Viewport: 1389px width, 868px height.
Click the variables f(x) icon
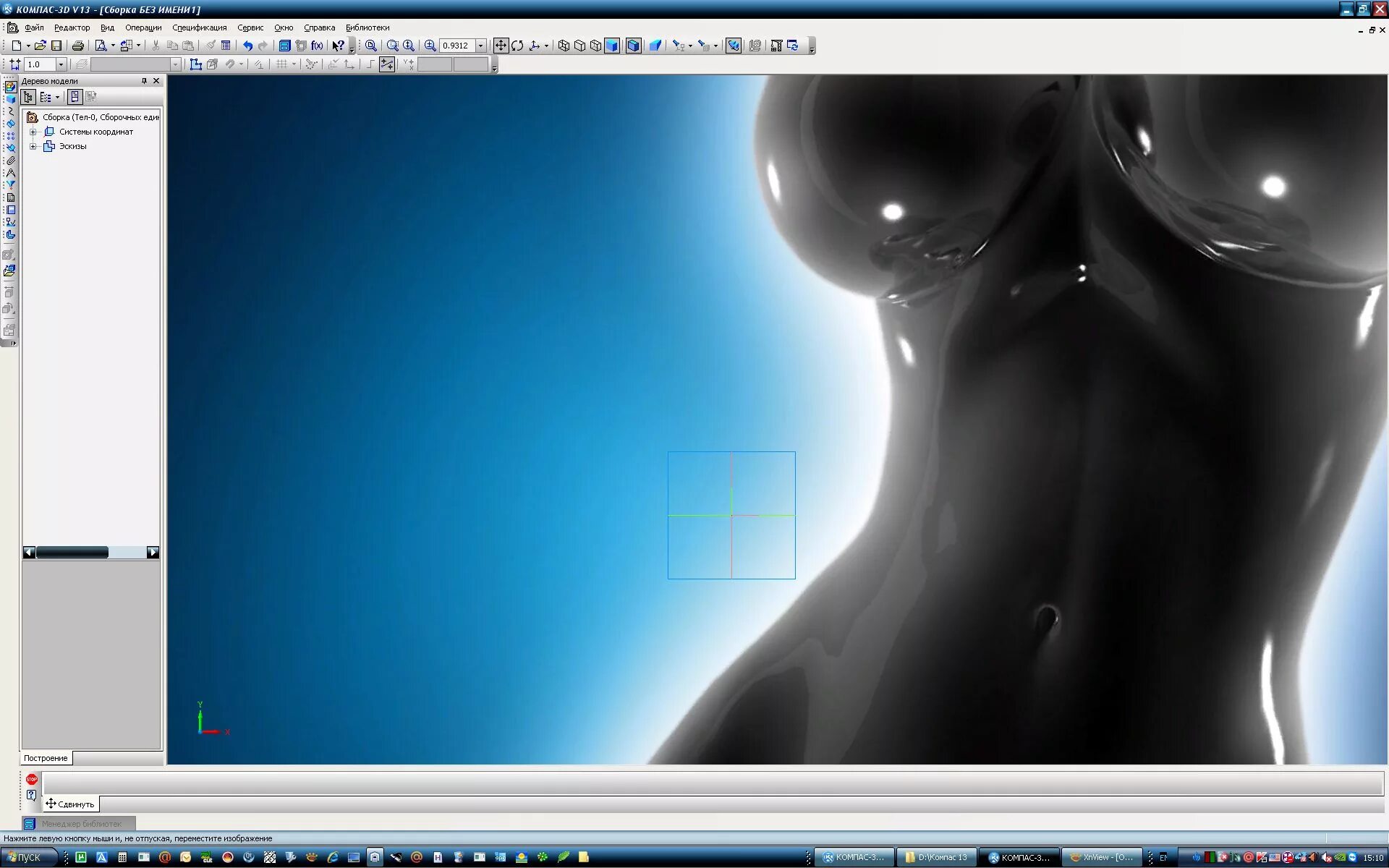(x=317, y=46)
